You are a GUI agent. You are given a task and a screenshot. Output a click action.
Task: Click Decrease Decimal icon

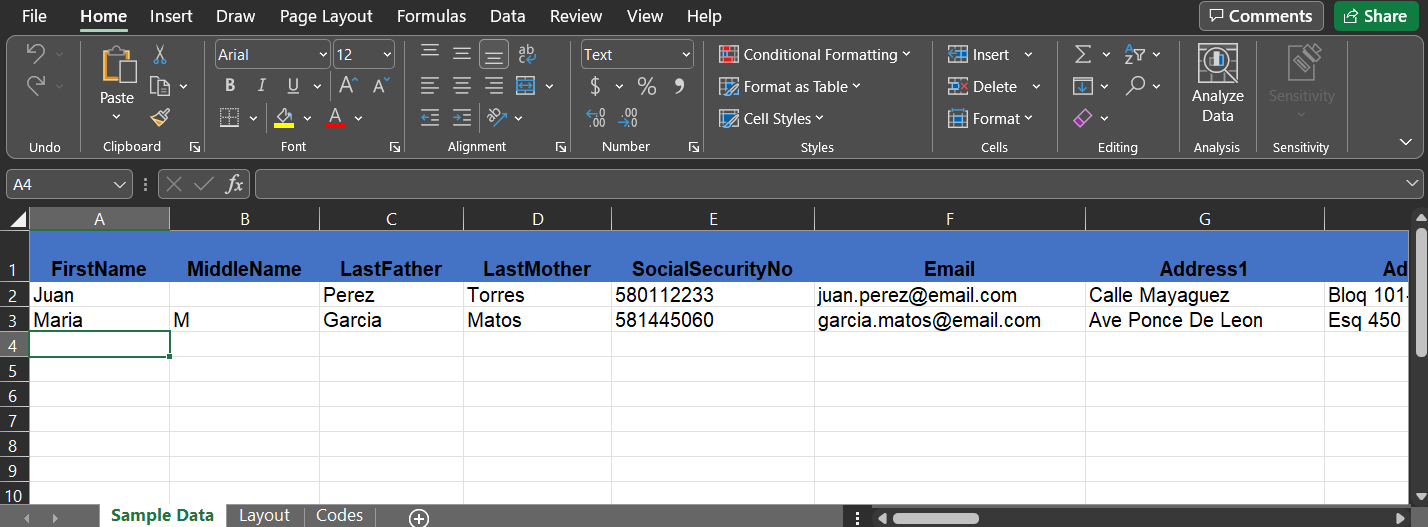628,118
